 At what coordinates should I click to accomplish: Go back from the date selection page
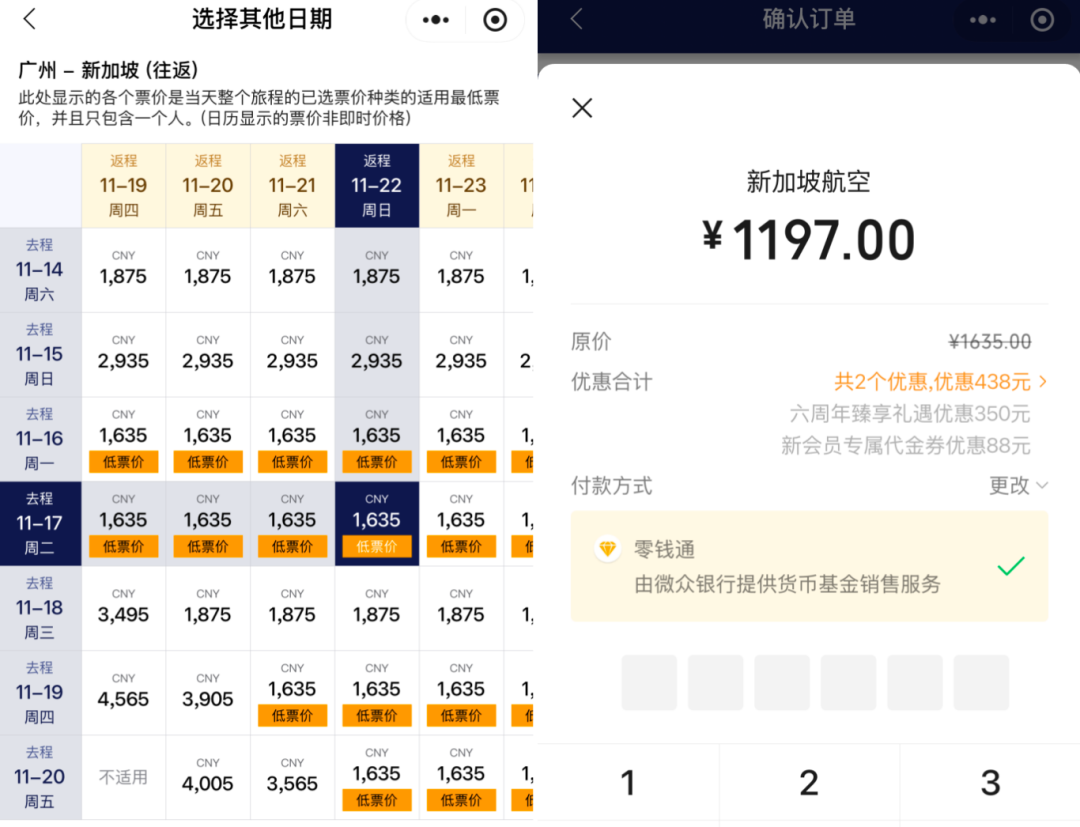click(29, 19)
